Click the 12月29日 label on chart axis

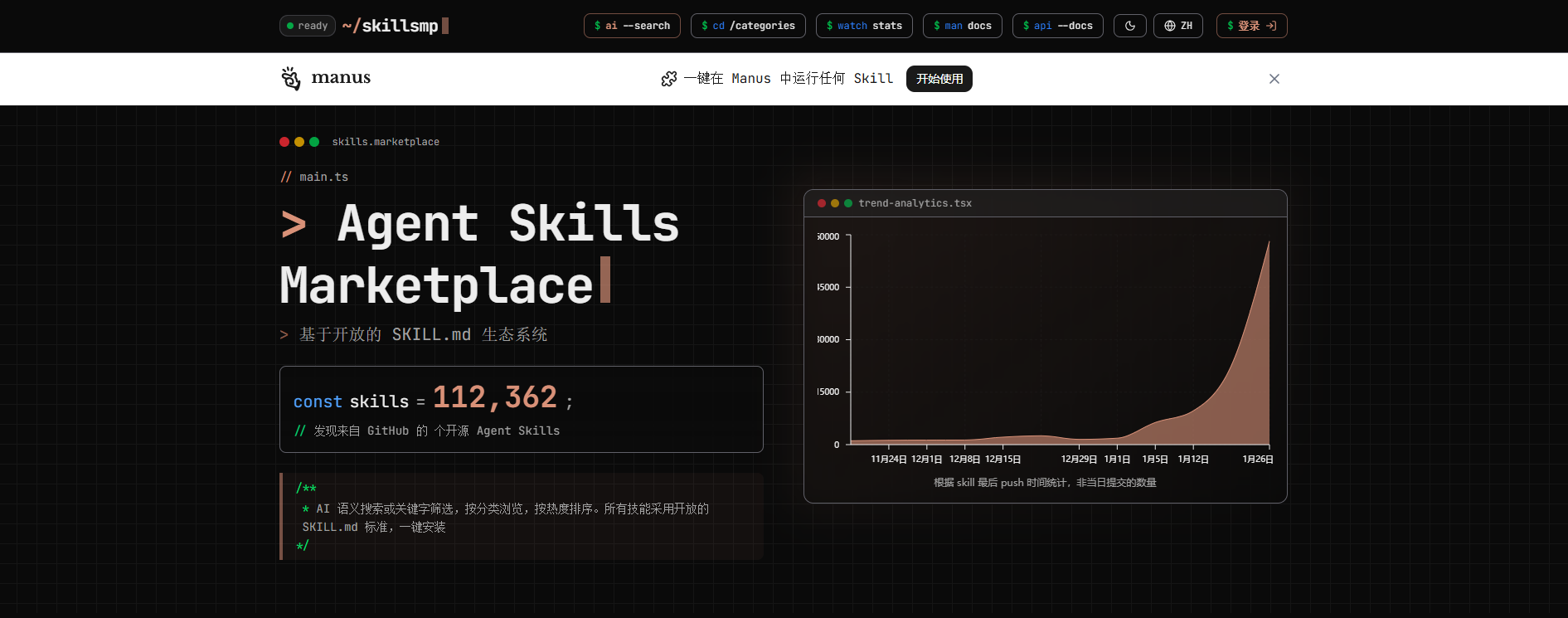1080,460
